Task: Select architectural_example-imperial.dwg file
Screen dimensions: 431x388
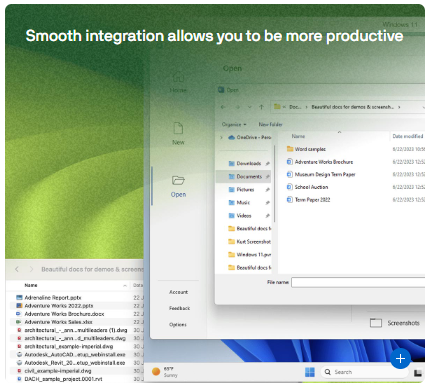Action: coord(65,346)
